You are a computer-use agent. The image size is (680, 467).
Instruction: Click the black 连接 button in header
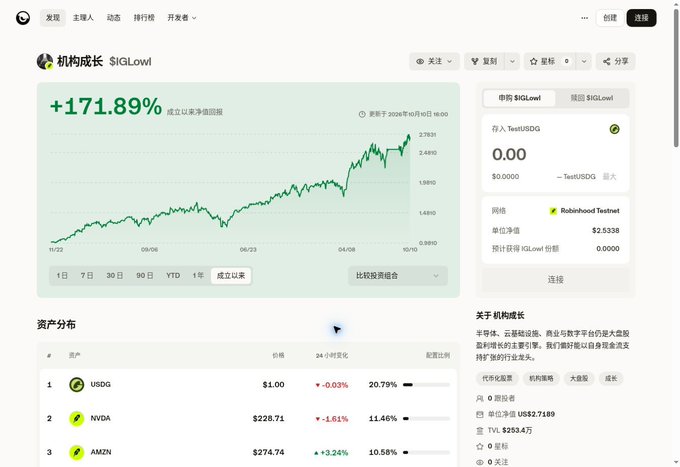(x=641, y=18)
